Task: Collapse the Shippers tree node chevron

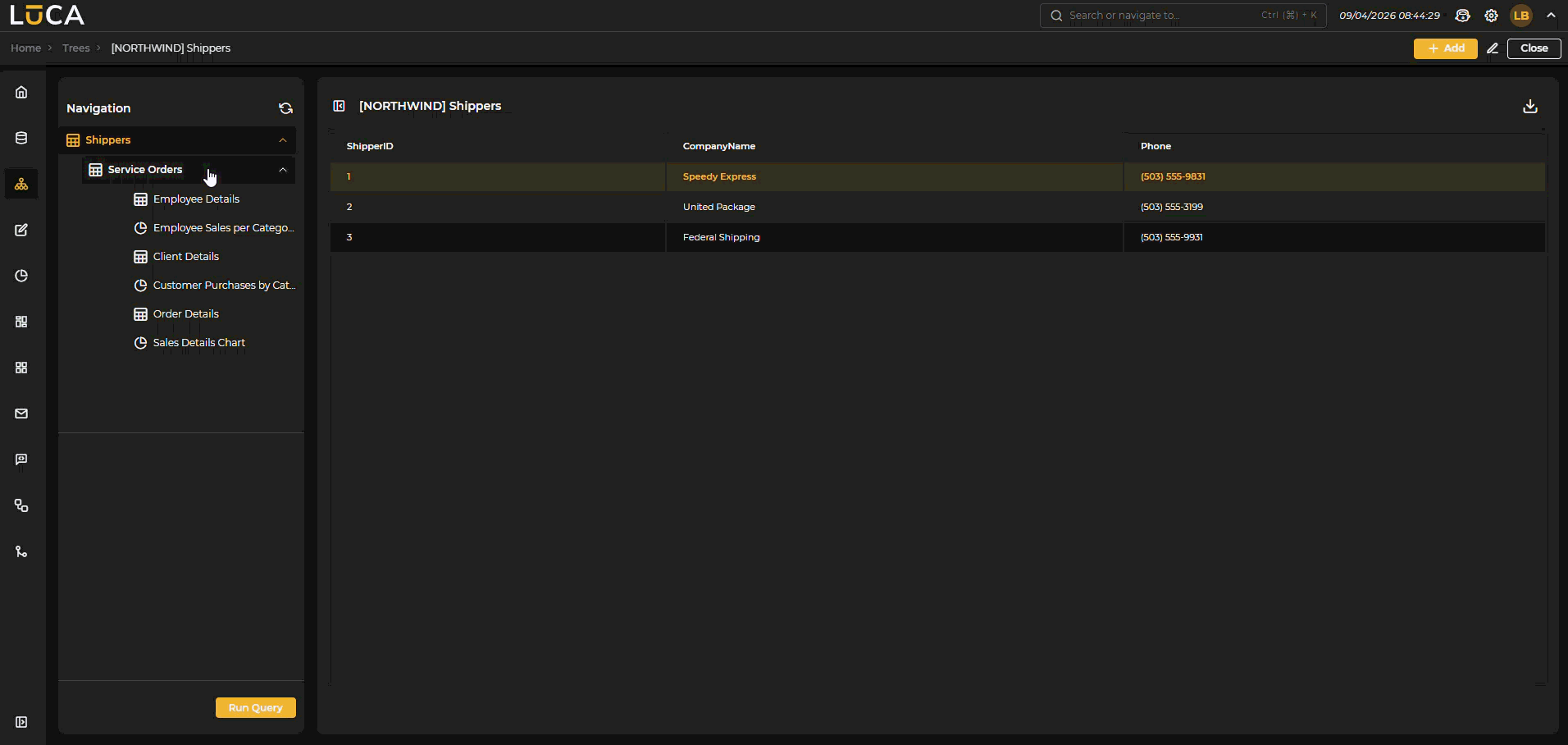Action: tap(283, 140)
